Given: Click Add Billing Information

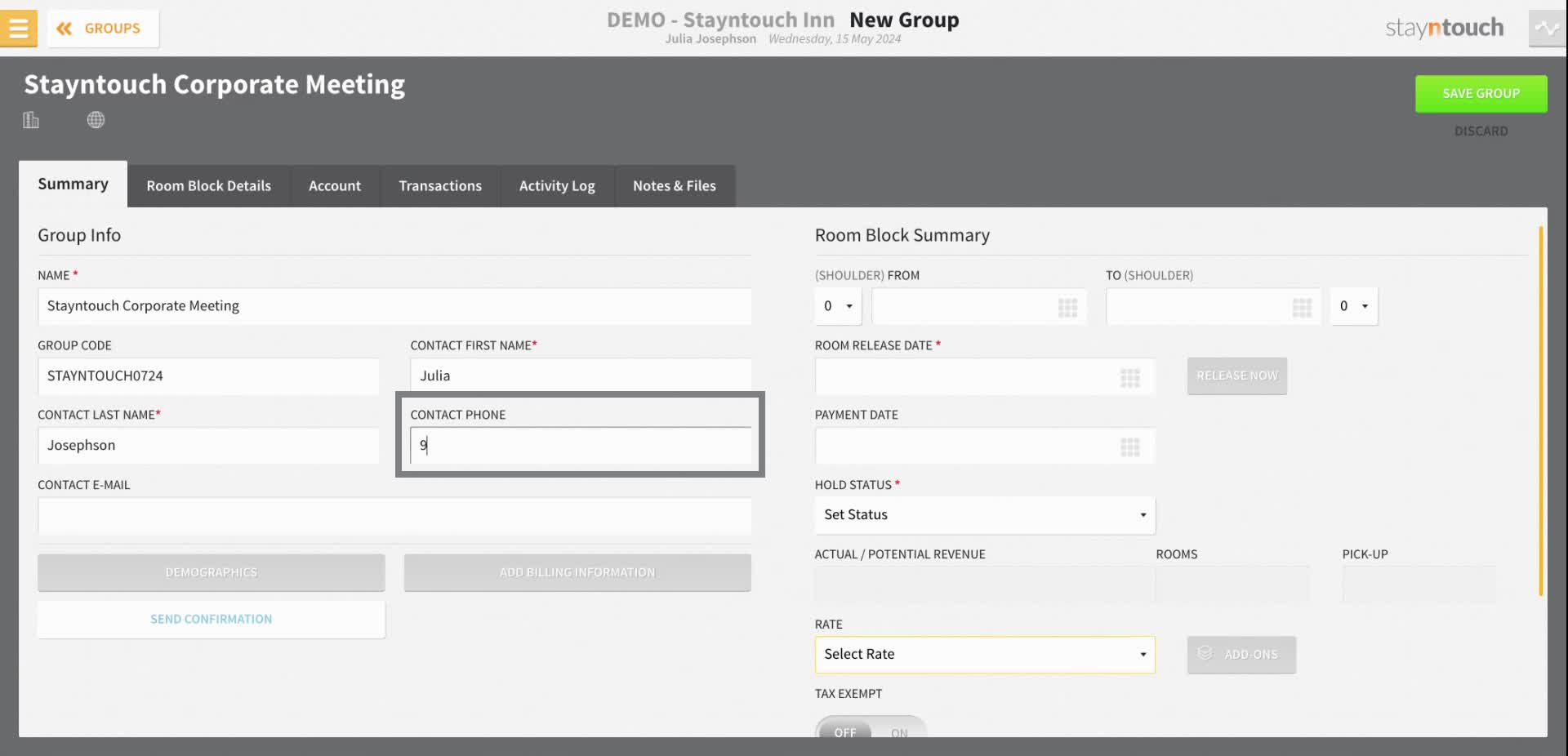Looking at the screenshot, I should (x=577, y=573).
